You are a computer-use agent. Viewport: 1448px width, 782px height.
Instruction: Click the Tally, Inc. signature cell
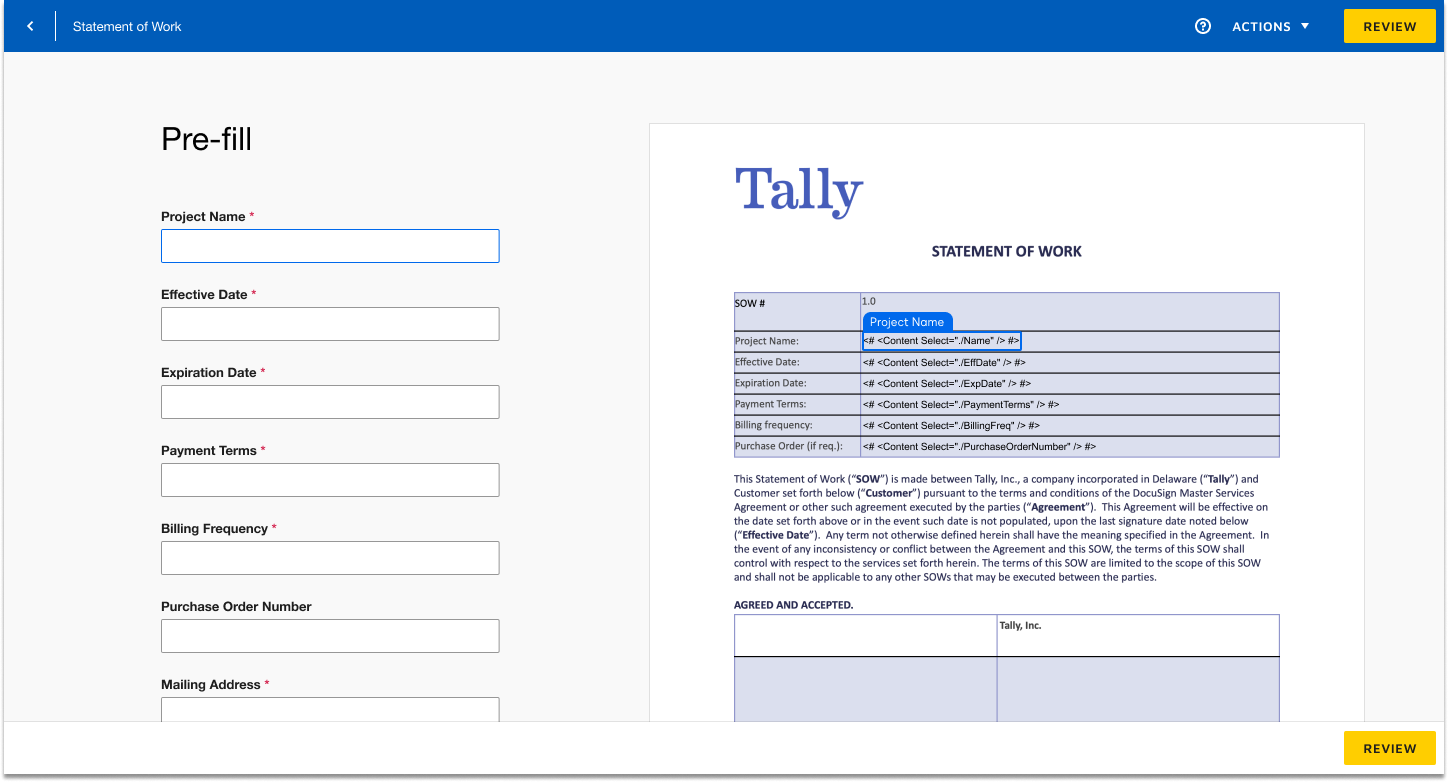point(1138,635)
